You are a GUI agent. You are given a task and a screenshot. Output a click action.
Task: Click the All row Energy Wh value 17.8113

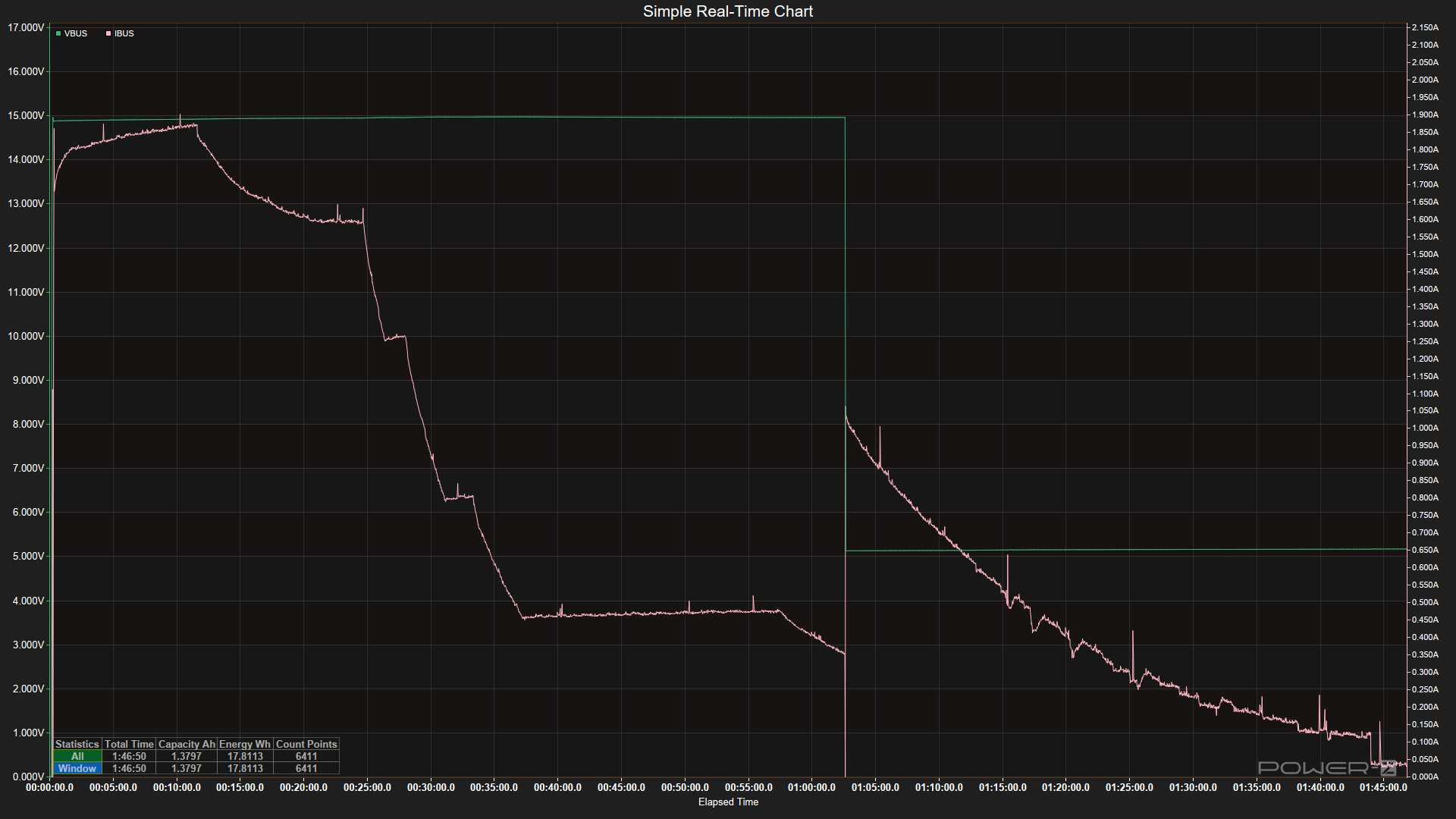245,756
